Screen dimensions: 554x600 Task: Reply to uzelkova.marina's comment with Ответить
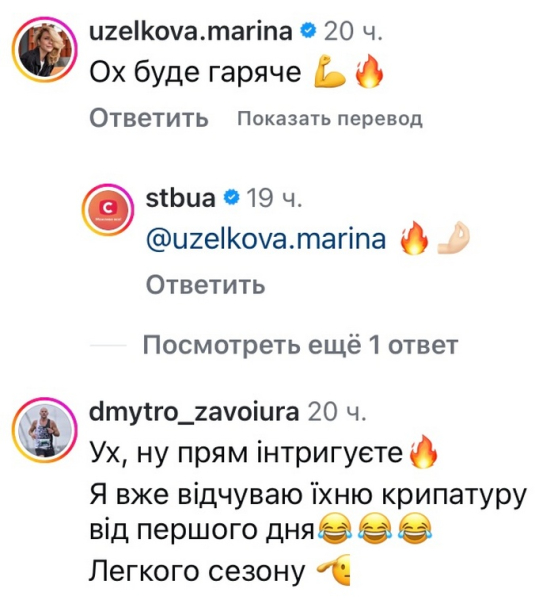pos(149,118)
